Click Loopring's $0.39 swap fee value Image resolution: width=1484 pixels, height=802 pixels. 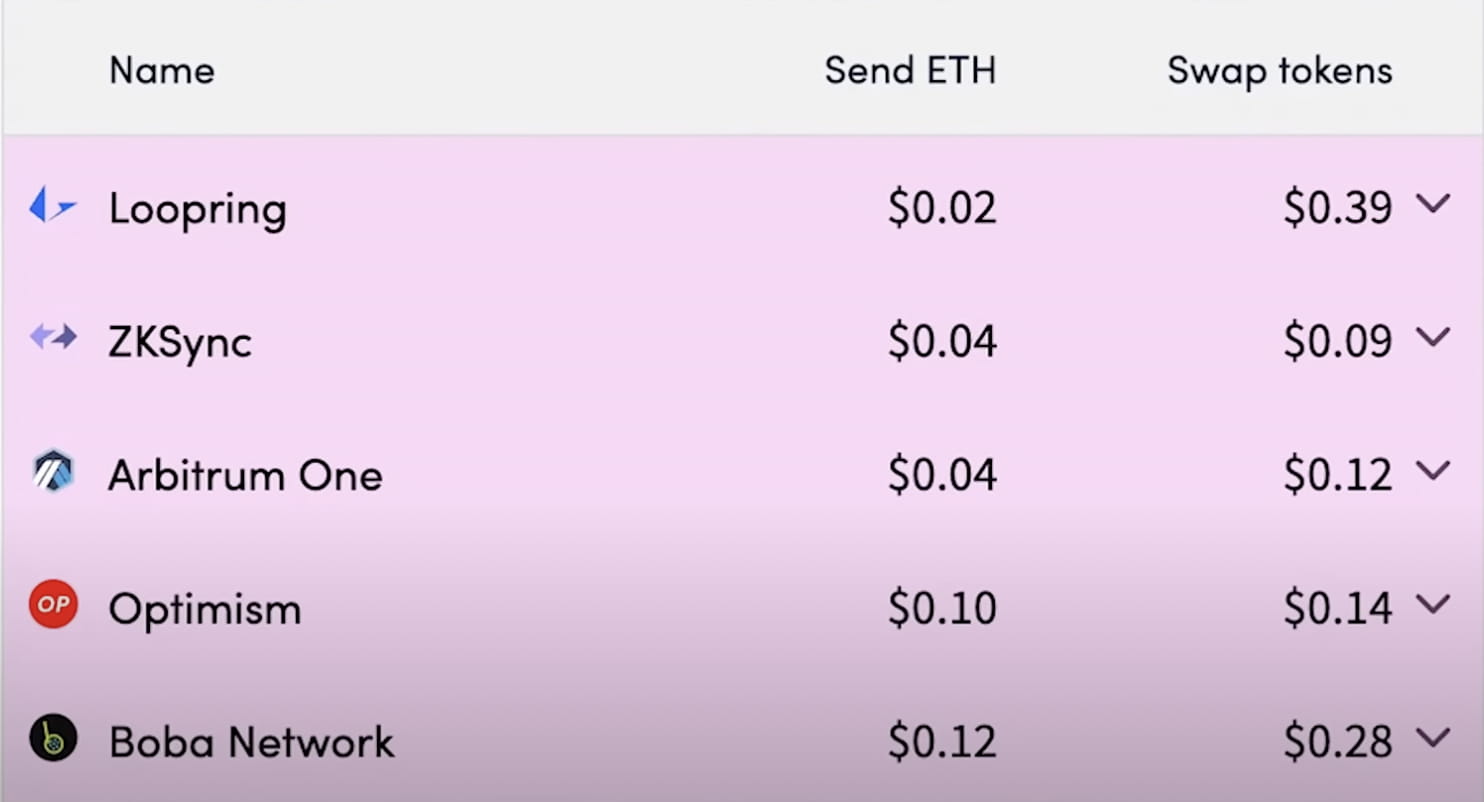click(1335, 208)
